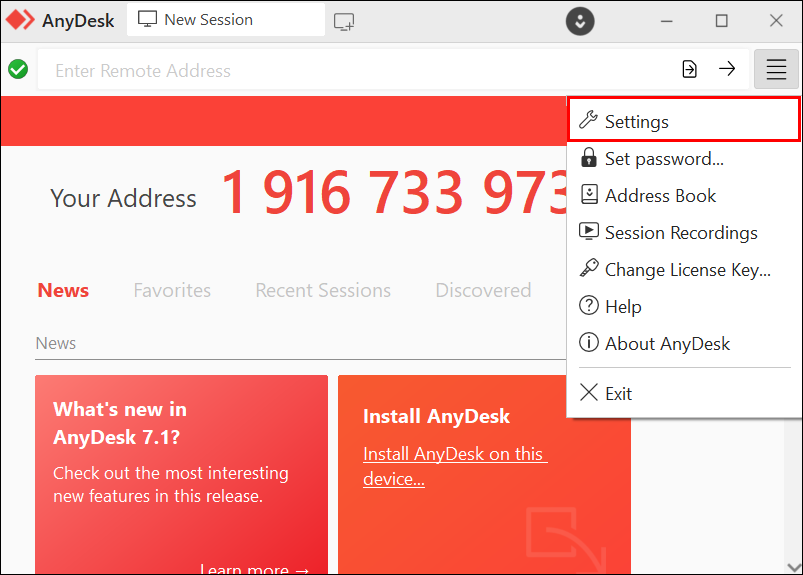Click your address number 1 916 733
The height and width of the screenshot is (575, 803).
pyautogui.click(x=394, y=192)
